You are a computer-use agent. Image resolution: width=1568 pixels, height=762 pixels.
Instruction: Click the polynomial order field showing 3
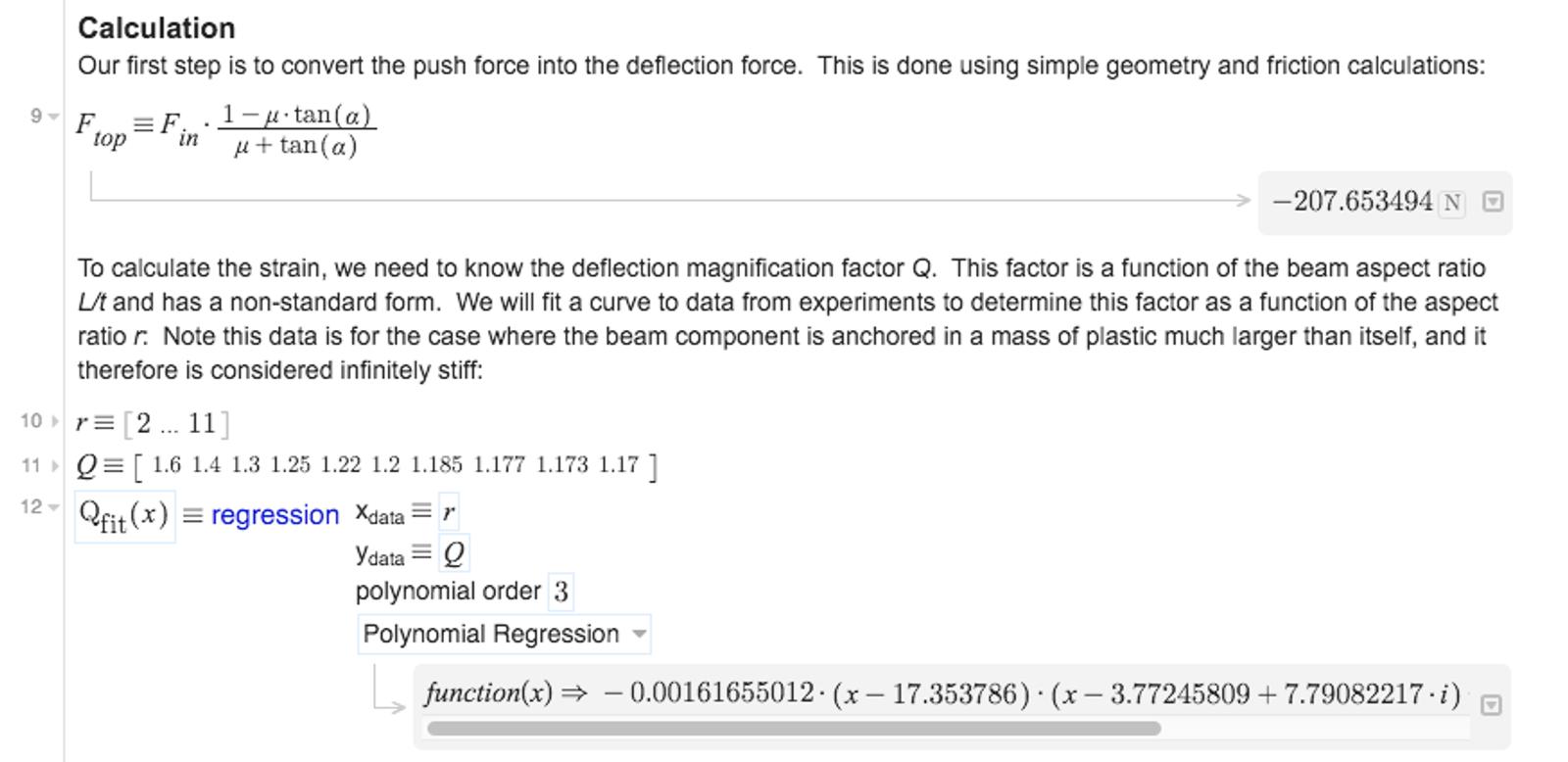pos(561,592)
